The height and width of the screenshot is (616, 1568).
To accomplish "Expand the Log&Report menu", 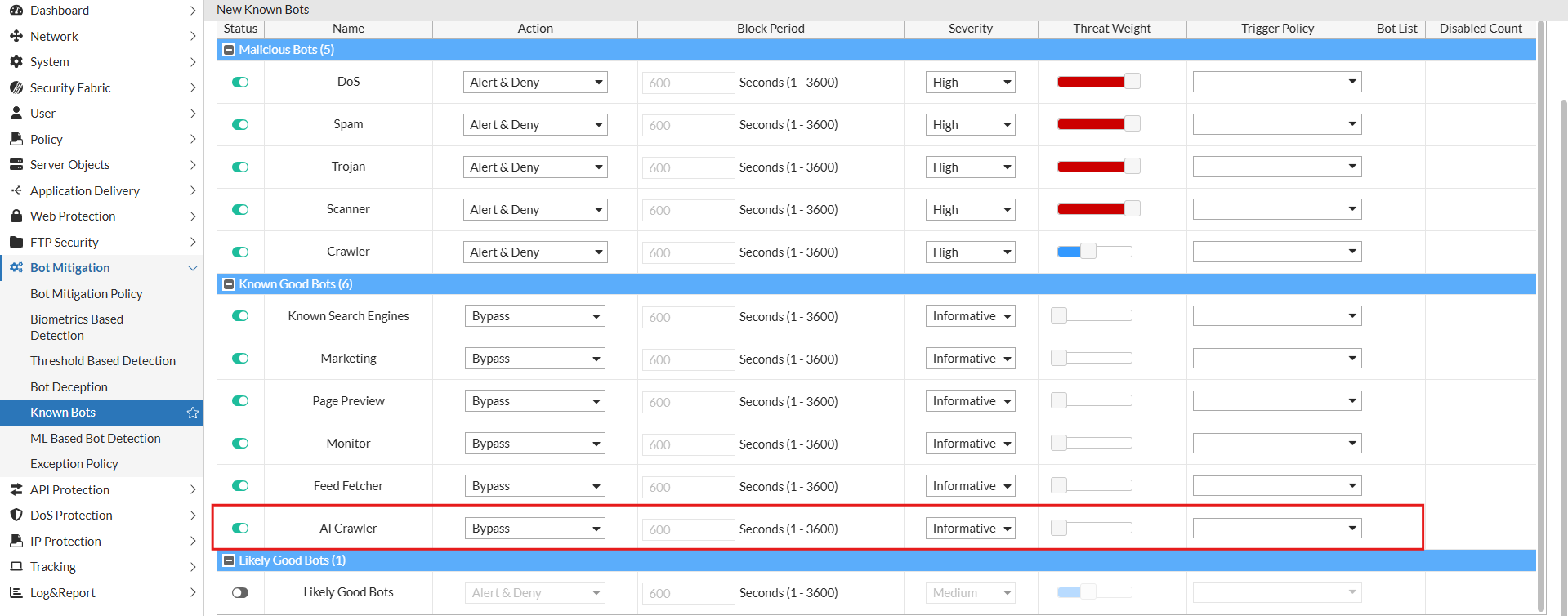I will [193, 592].
